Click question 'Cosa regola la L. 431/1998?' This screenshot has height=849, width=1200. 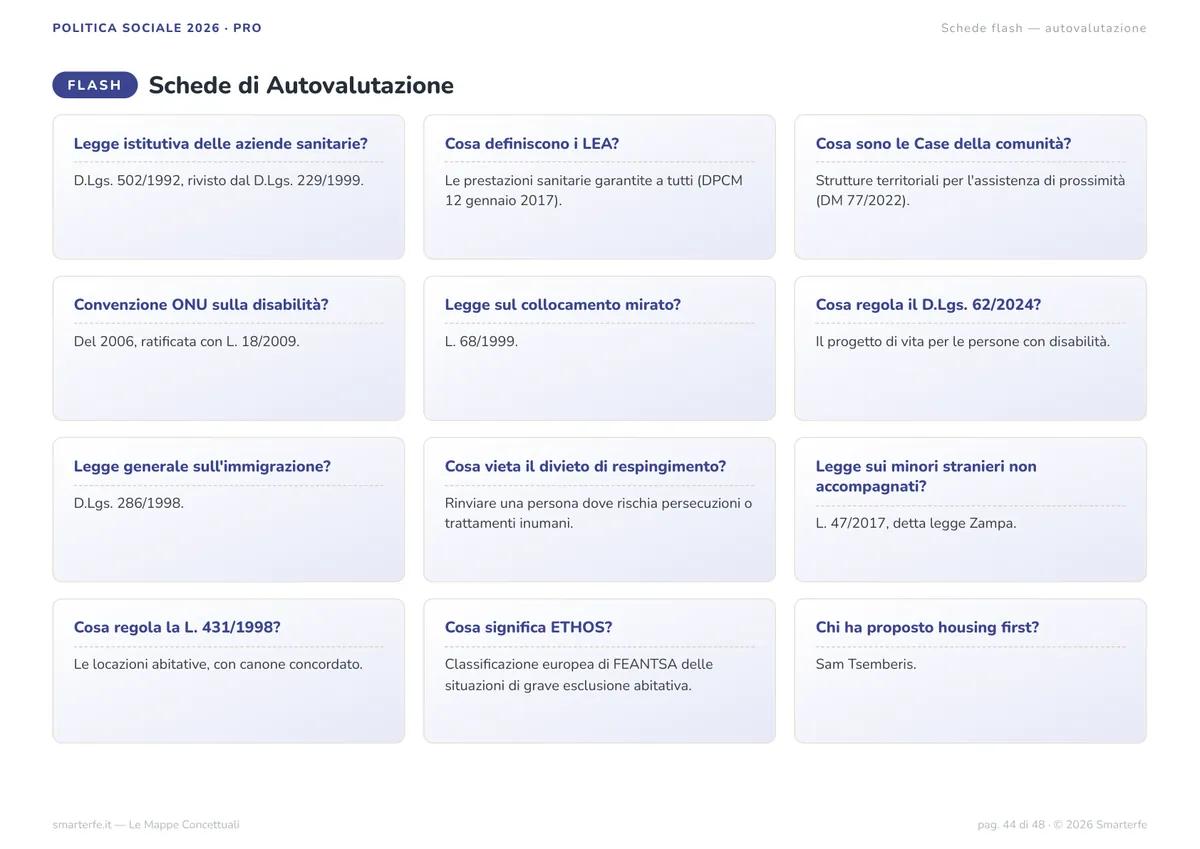tap(177, 627)
